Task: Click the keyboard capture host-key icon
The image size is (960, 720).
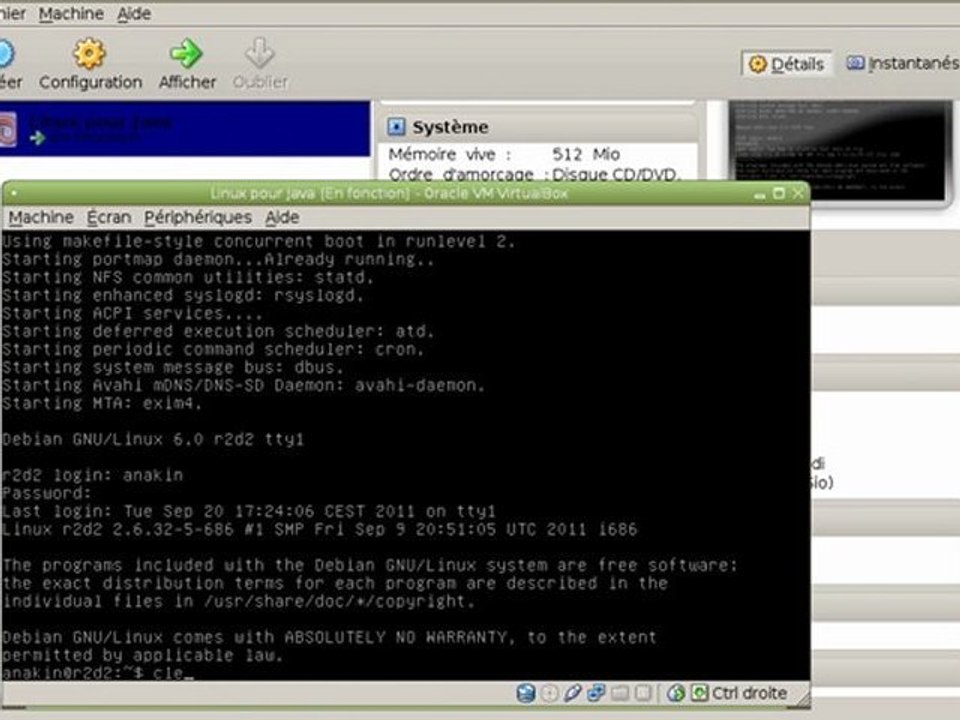Action: coord(699,693)
